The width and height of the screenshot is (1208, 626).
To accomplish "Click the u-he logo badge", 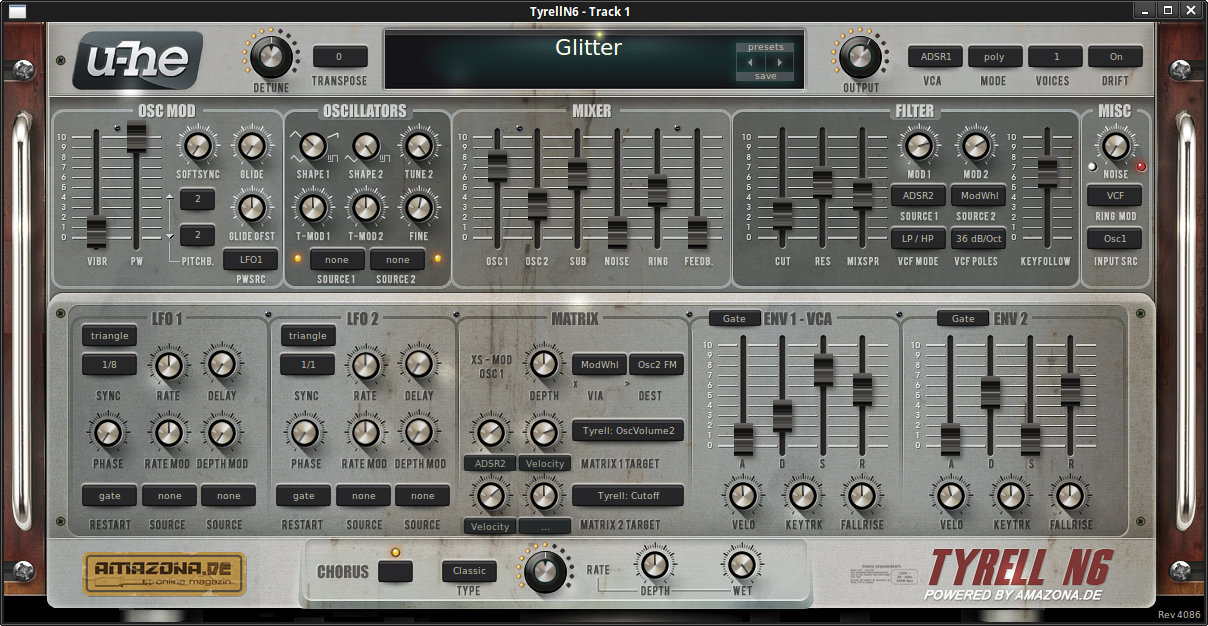I will [137, 59].
